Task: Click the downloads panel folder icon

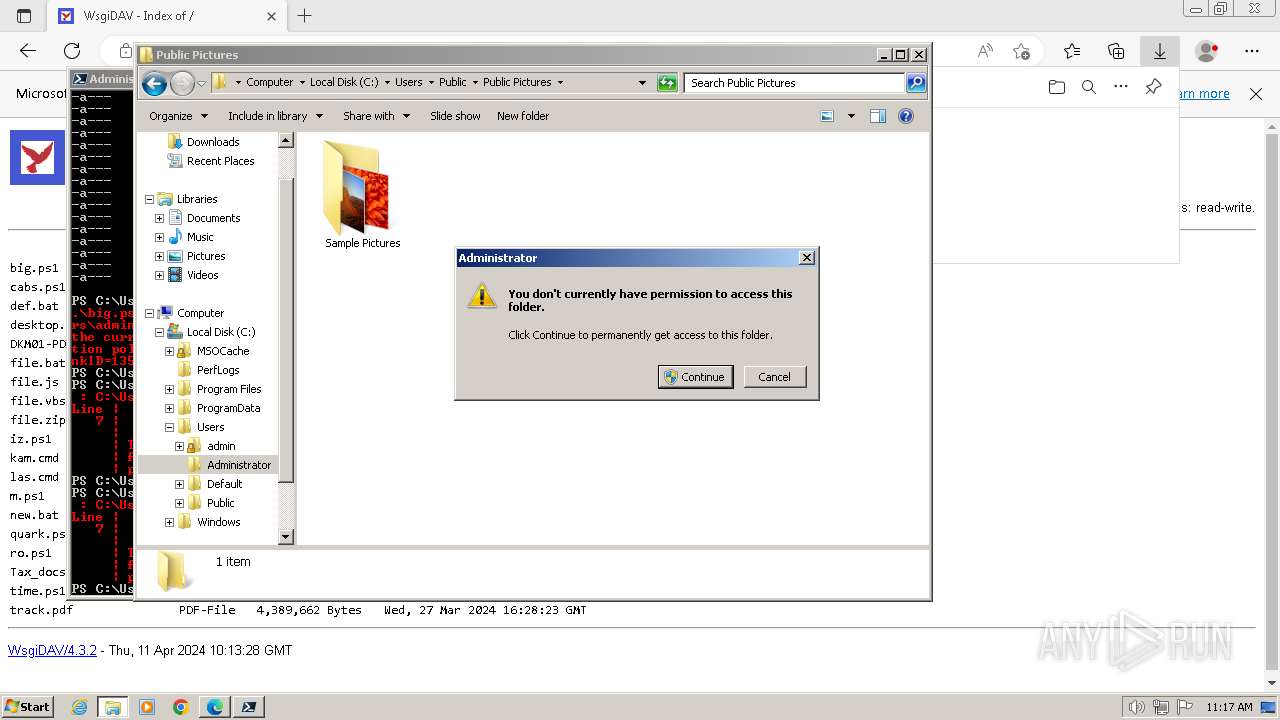Action: point(1057,87)
